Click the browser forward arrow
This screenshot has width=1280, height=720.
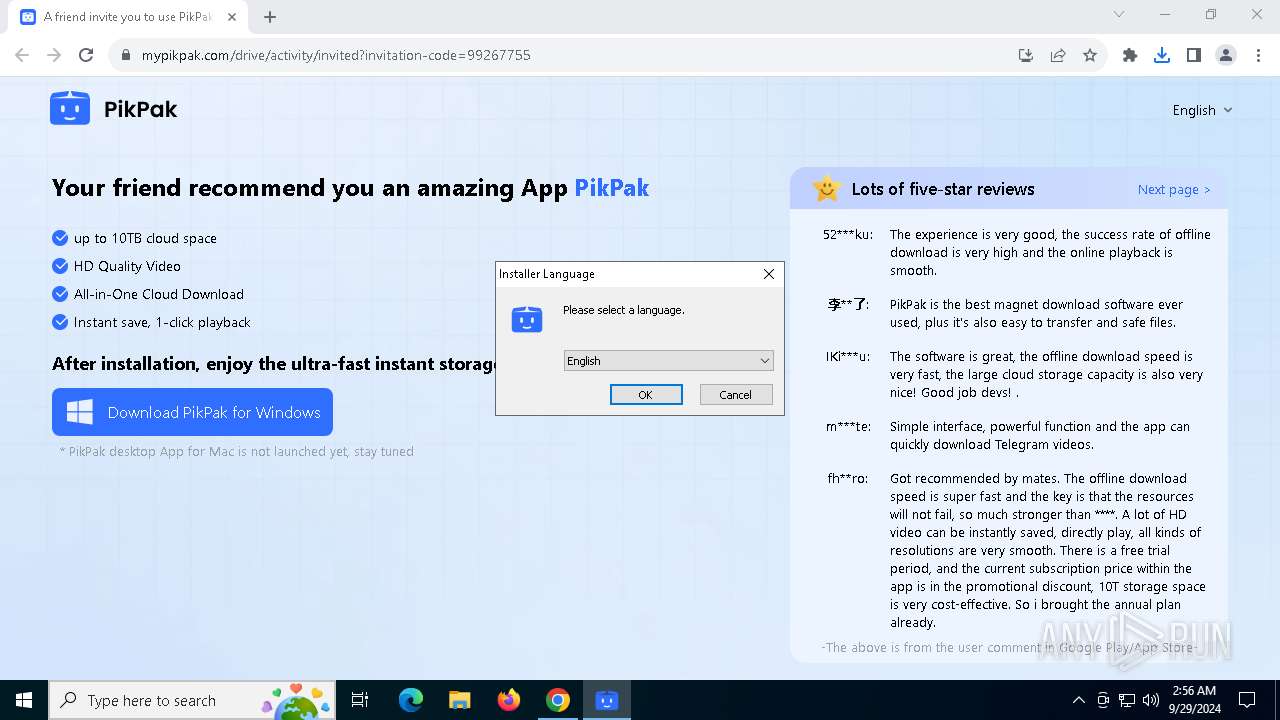tap(54, 55)
